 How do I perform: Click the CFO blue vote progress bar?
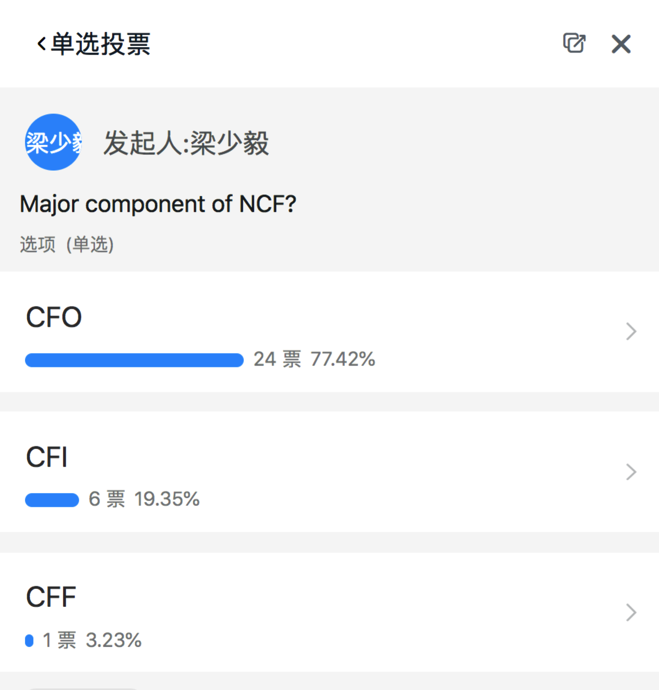click(x=134, y=360)
